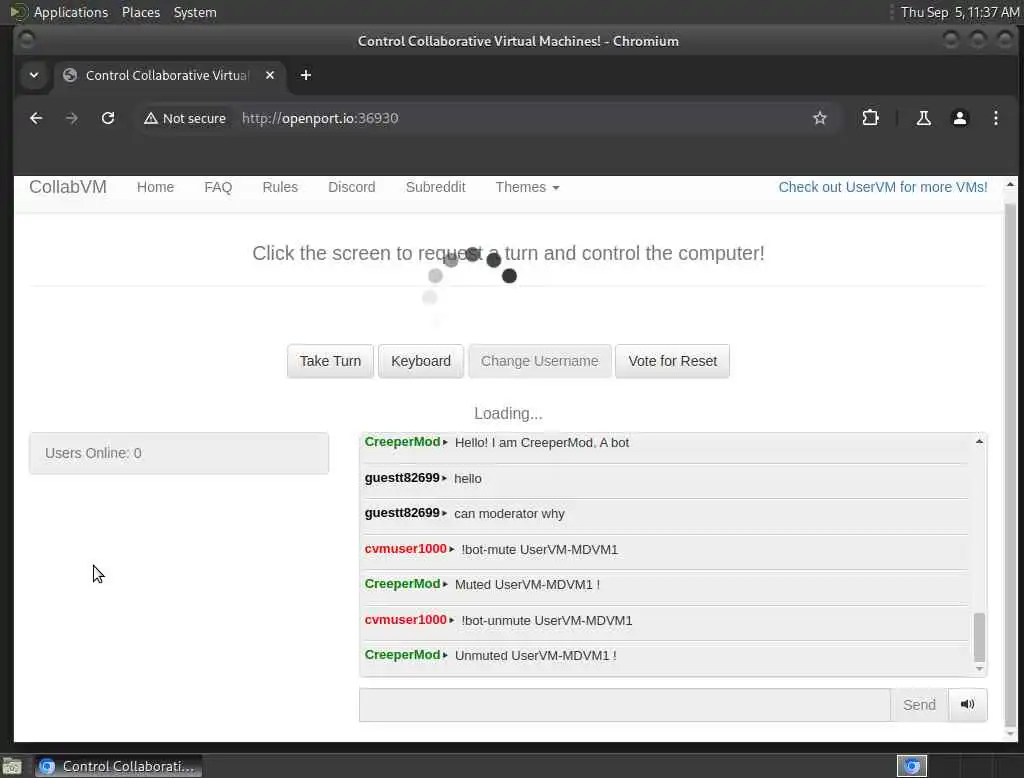This screenshot has height=778, width=1024.
Task: Bookmark this page with the star icon
Action: 820,118
